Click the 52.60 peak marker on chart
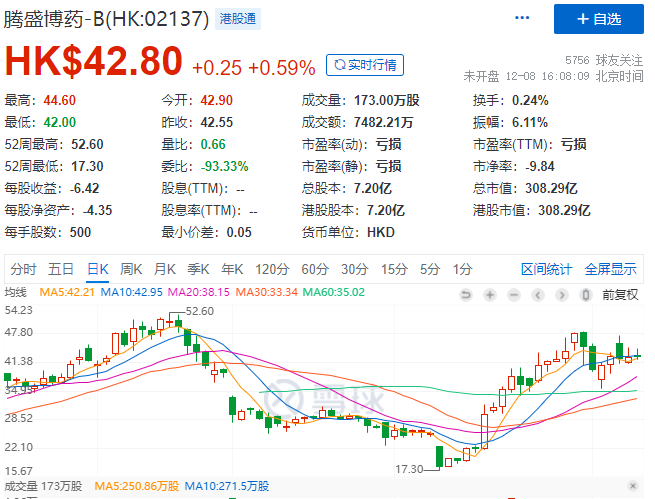 (199, 311)
